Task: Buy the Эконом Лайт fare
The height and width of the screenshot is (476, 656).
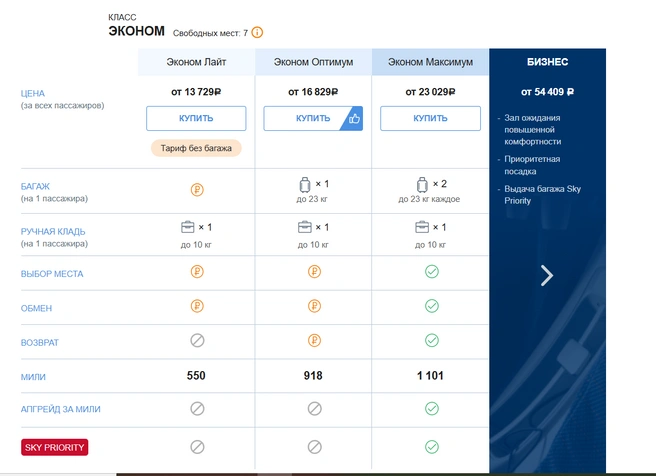Action: point(196,118)
